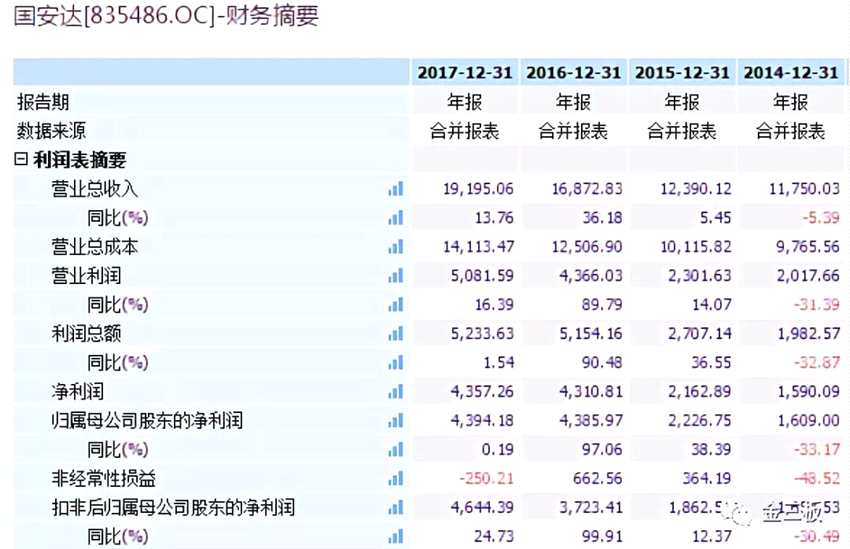Open chart icon for 营业总成本 row
Screen dimensions: 850x549
click(396, 247)
